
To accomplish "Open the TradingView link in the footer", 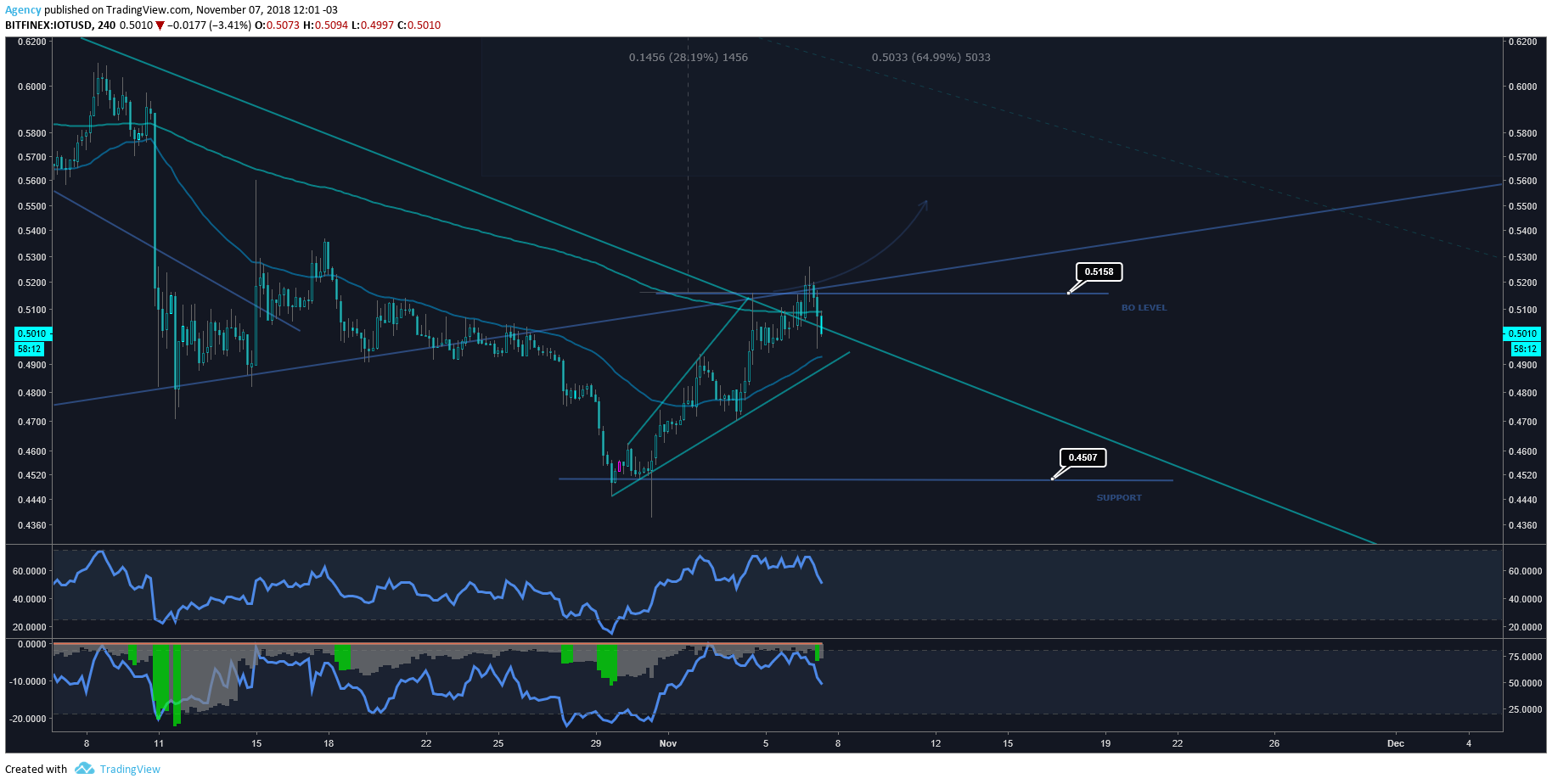I will 130,769.
